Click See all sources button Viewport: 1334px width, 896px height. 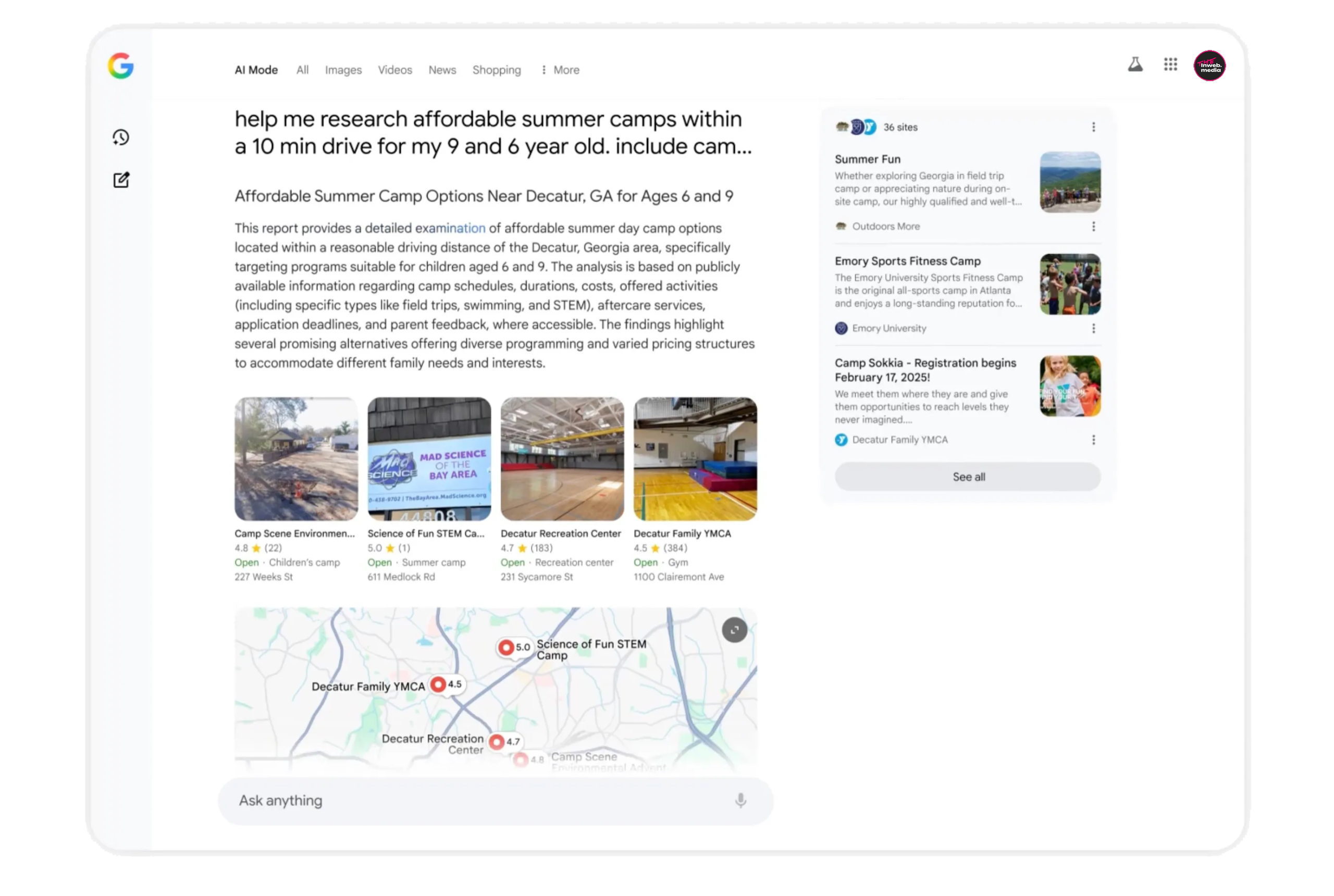968,477
